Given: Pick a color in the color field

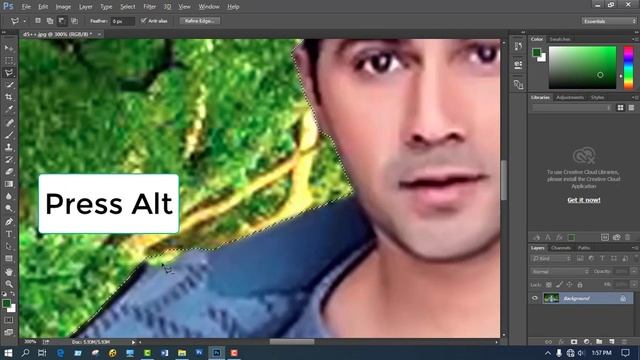Looking at the screenshot, I should [582, 67].
